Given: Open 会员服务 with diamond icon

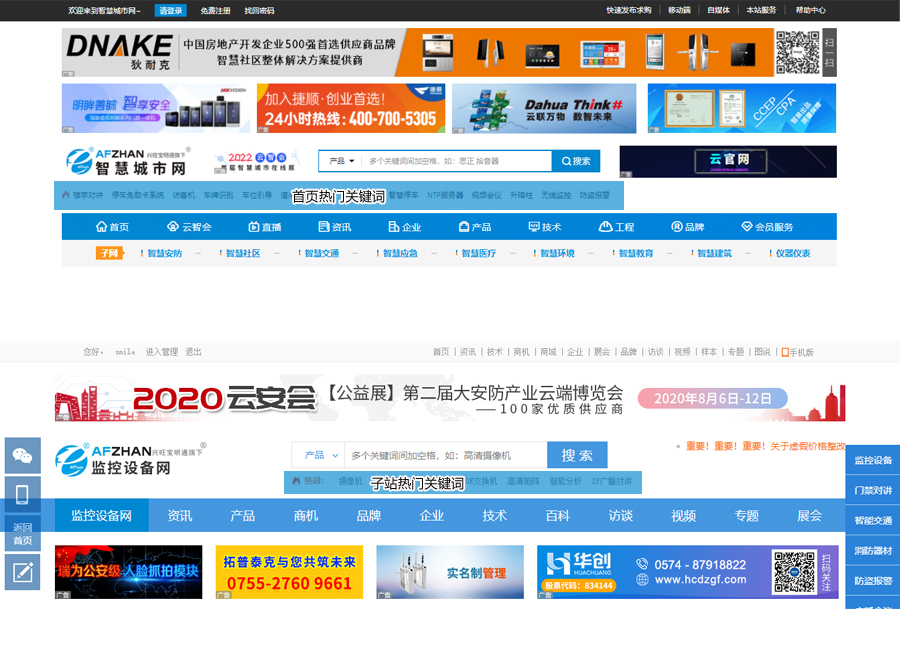Looking at the screenshot, I should [767, 227].
